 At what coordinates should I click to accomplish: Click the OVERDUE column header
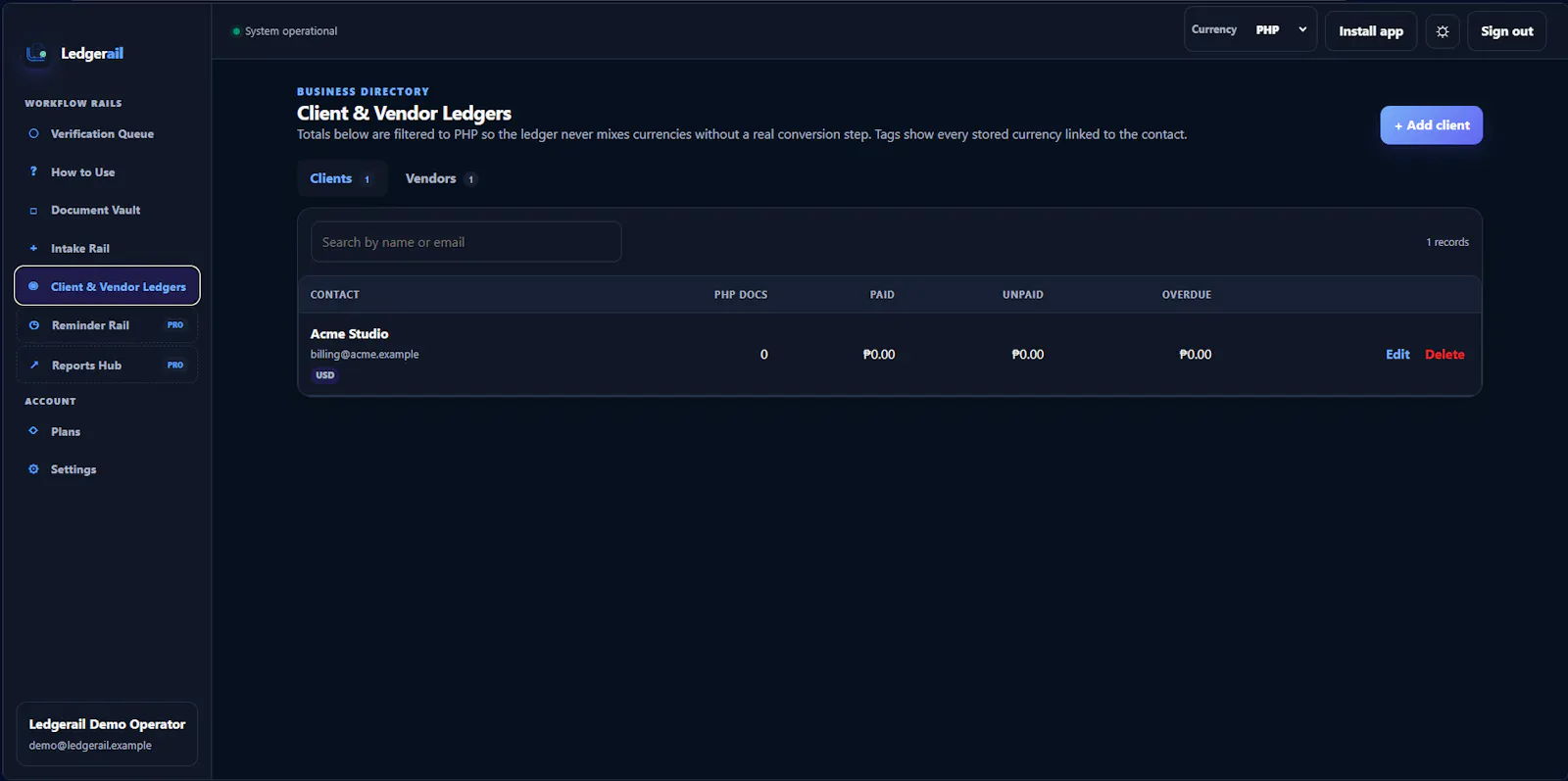(x=1187, y=295)
